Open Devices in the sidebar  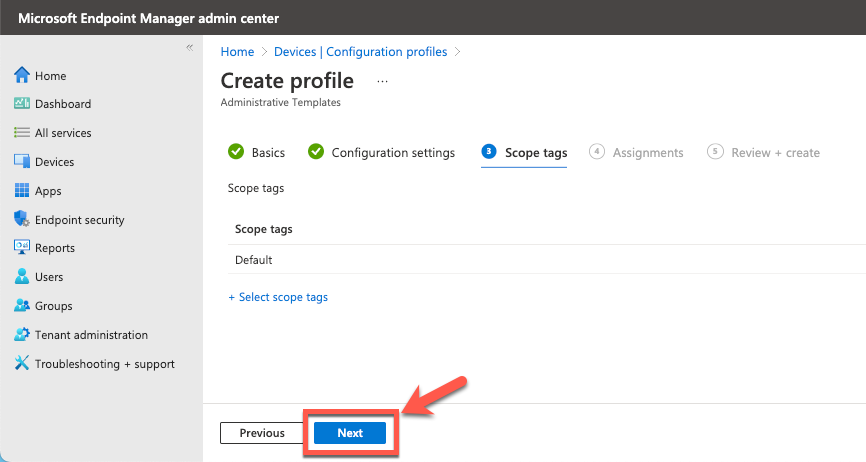(x=54, y=162)
